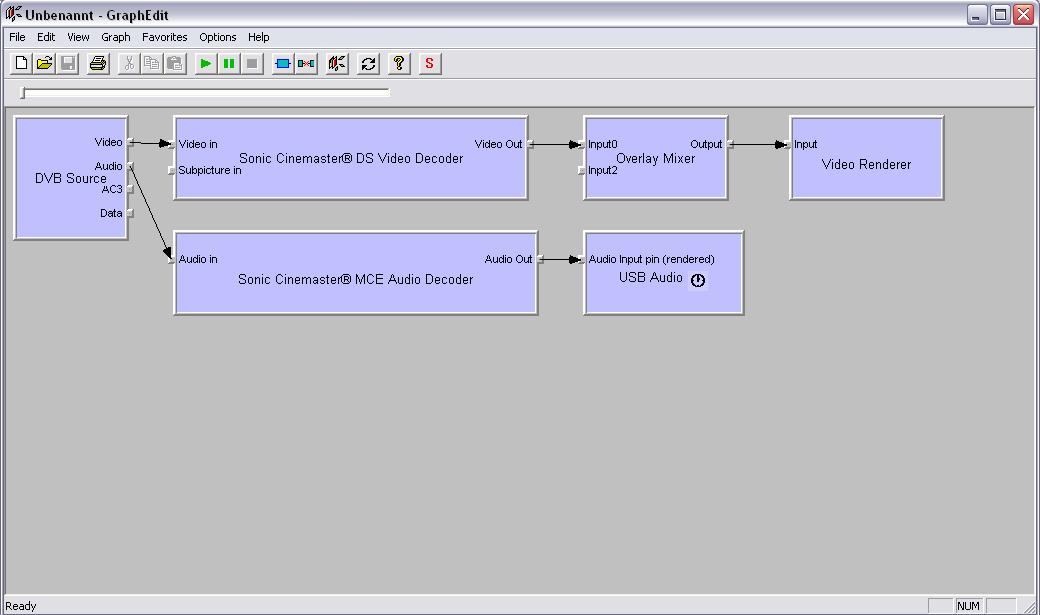Click the disconnect-filters toolbar icon
This screenshot has width=1040, height=615.
coord(306,64)
